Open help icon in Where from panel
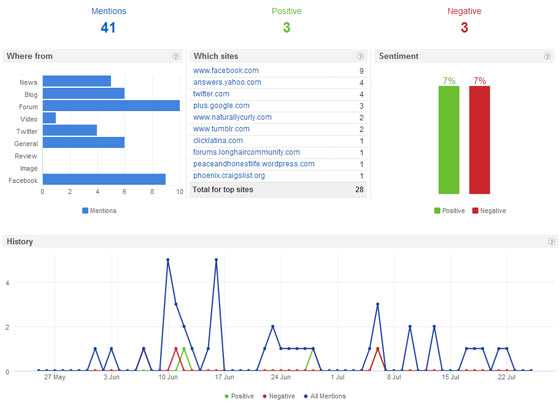560x407 pixels. pos(175,56)
